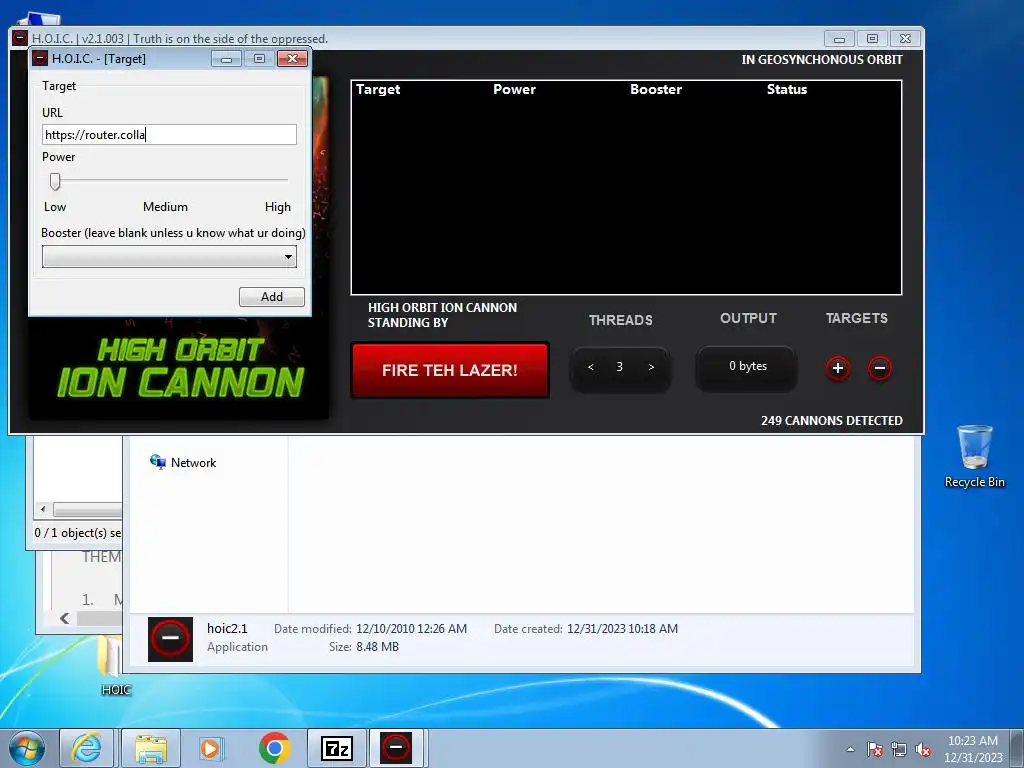Open the Recycle Bin desktop icon

974,456
